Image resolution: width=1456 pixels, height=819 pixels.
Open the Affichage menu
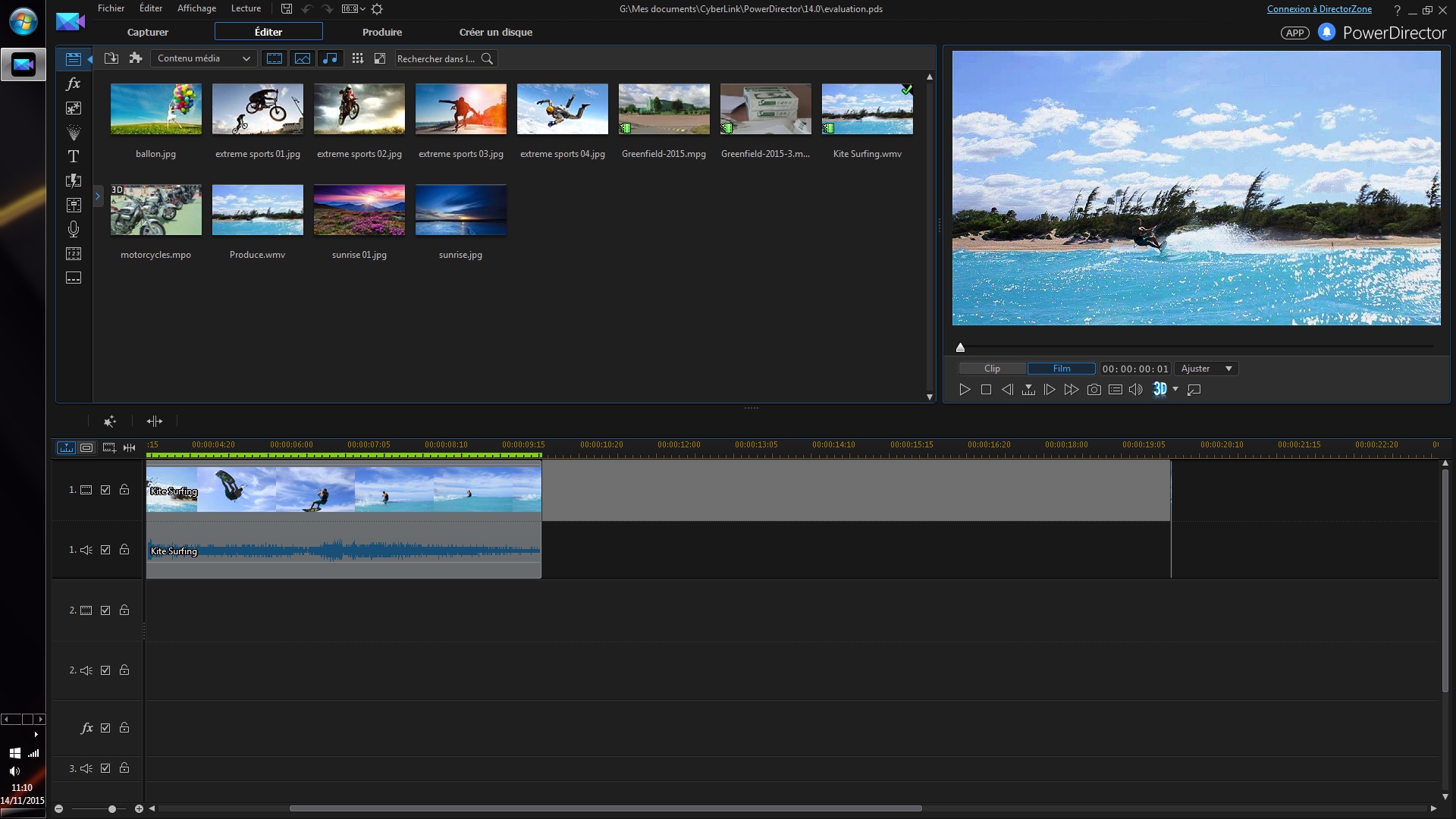pyautogui.click(x=196, y=8)
